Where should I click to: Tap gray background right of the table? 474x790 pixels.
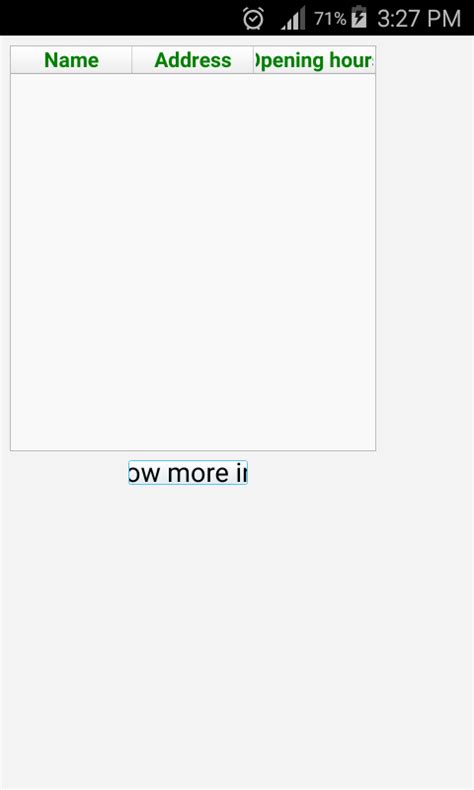pyautogui.click(x=425, y=248)
